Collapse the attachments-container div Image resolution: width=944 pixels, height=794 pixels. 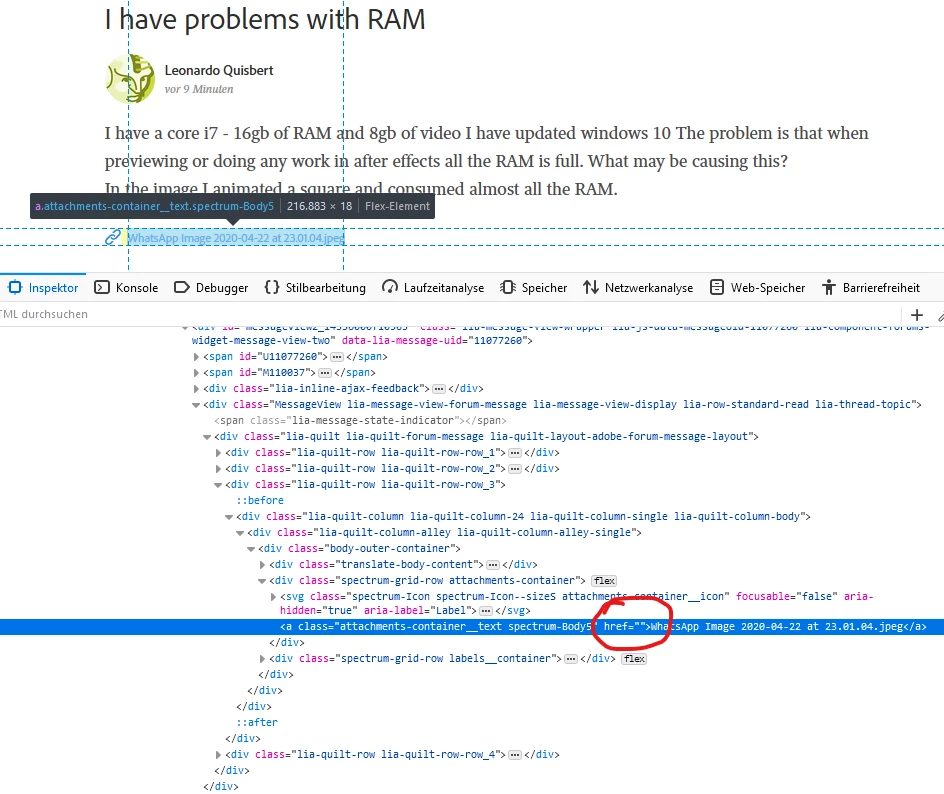262,581
